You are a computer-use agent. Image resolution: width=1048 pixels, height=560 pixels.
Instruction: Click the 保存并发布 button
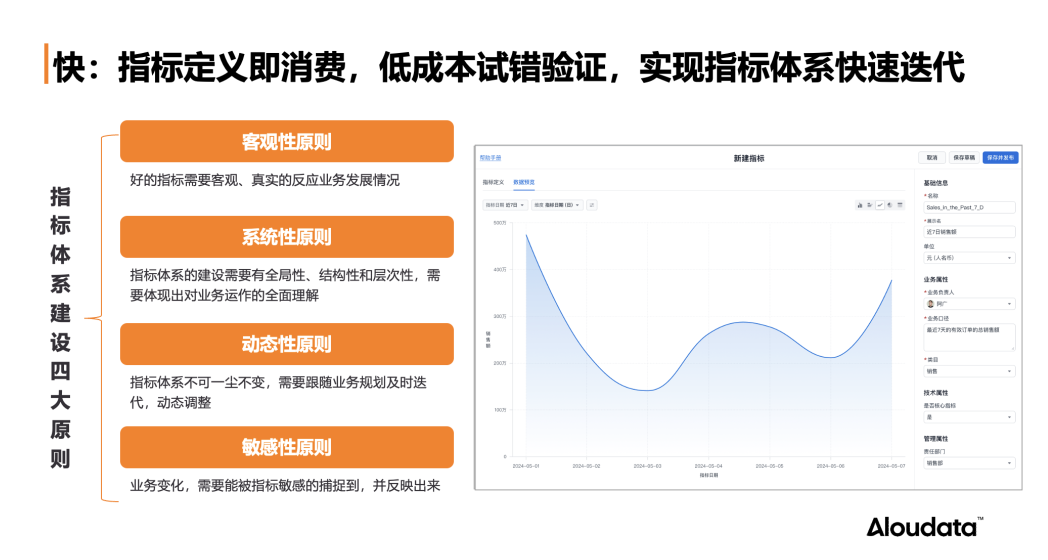[x=1001, y=158]
